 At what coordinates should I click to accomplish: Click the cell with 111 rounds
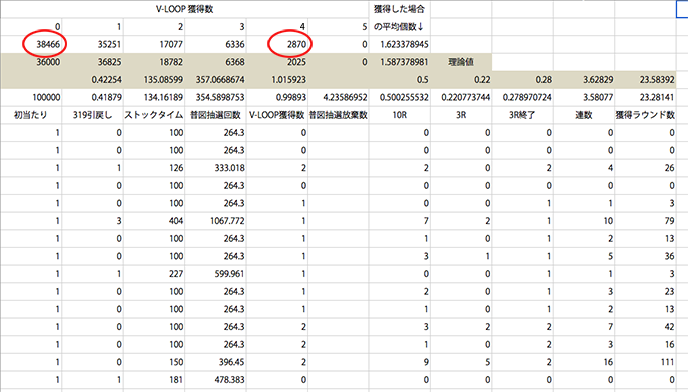645,362
